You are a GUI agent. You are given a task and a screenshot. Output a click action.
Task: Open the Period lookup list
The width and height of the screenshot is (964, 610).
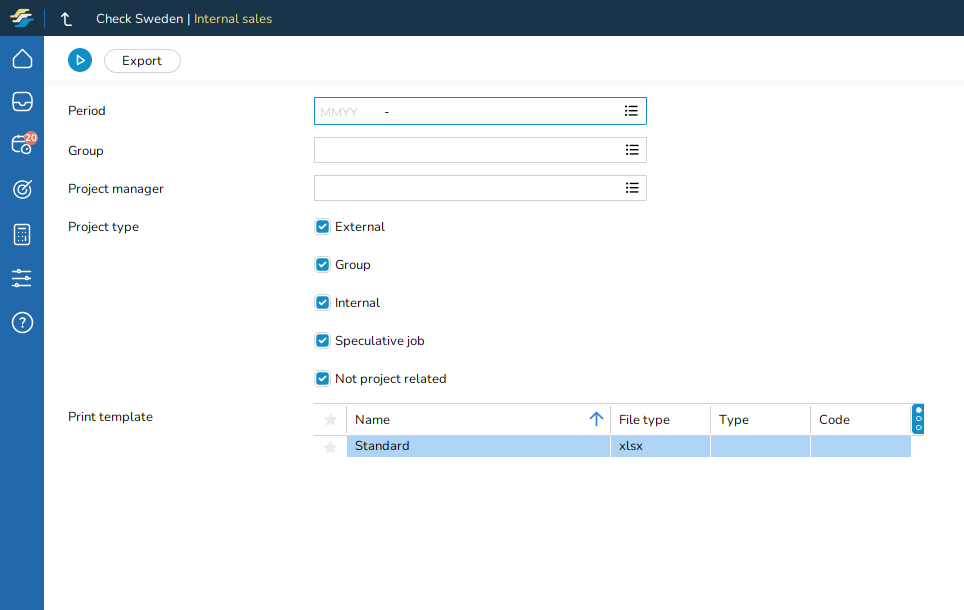[632, 111]
